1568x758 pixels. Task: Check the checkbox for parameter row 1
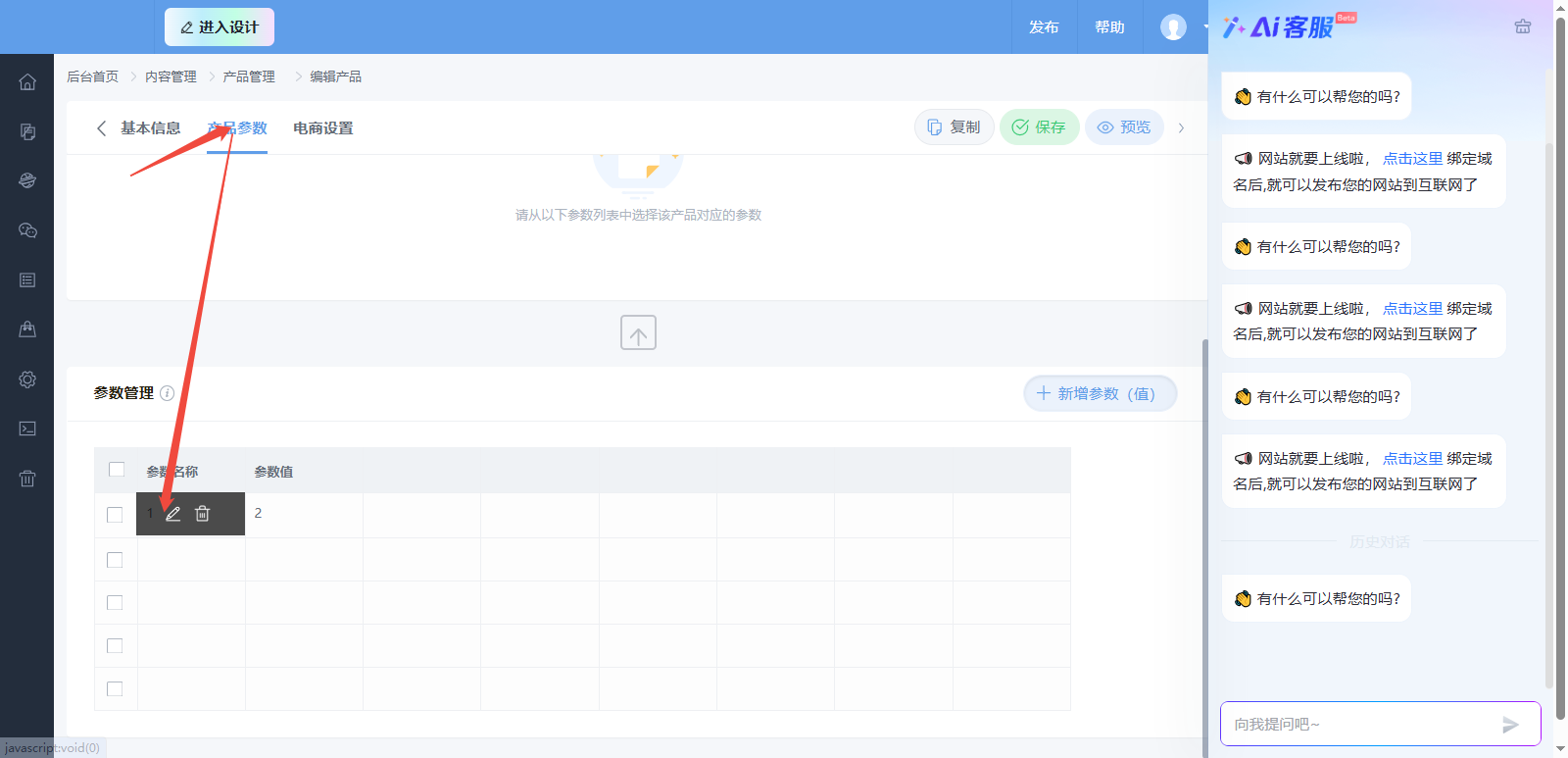[x=115, y=515]
